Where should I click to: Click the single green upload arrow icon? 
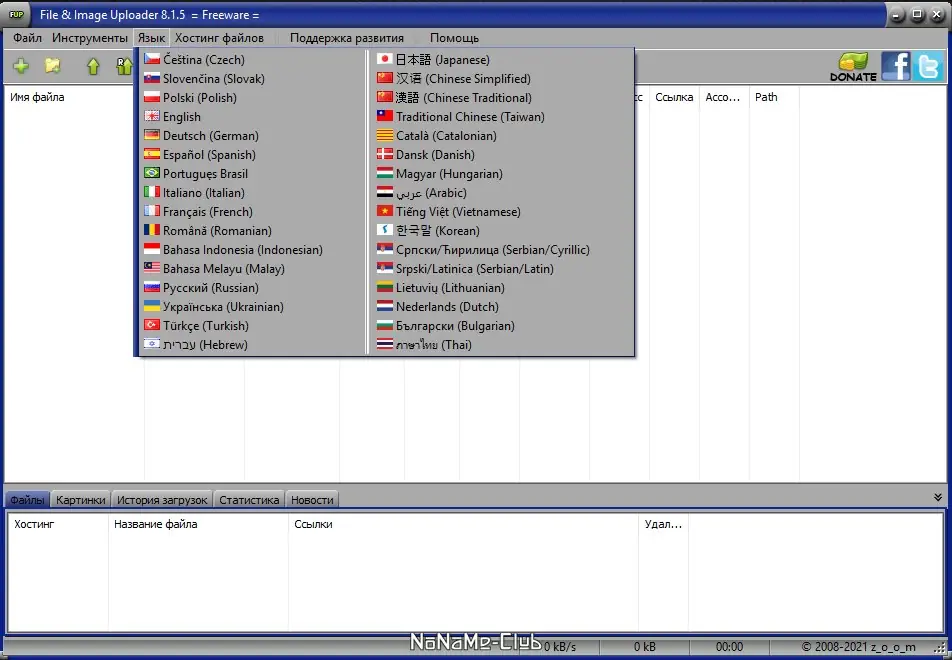point(93,66)
